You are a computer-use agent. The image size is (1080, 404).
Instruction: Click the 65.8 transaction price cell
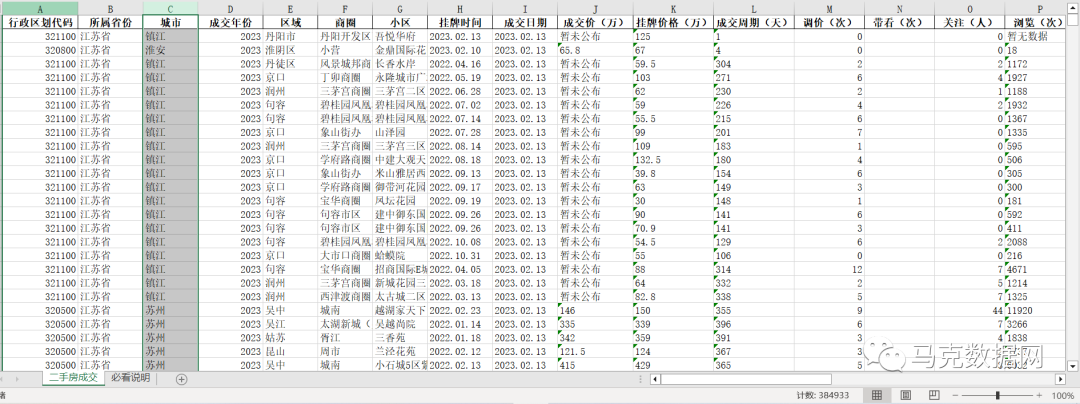(x=595, y=50)
